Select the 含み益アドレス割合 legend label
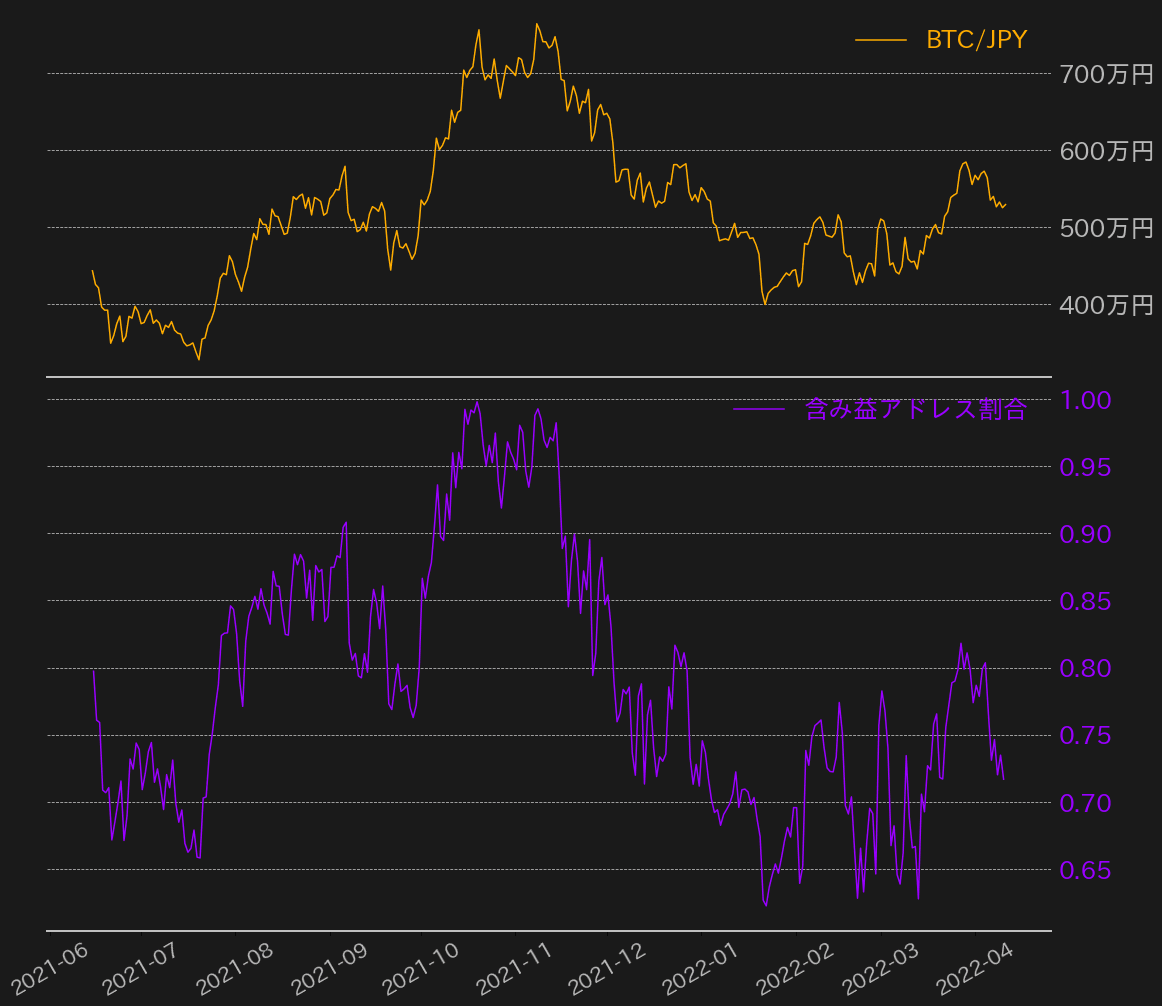1162x1006 pixels. click(x=915, y=409)
